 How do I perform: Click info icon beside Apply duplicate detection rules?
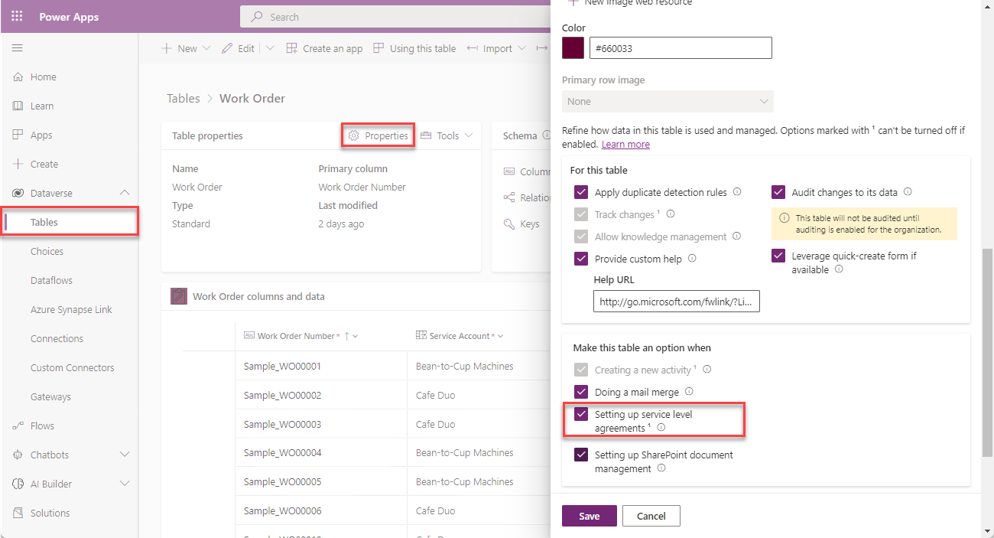pos(737,191)
